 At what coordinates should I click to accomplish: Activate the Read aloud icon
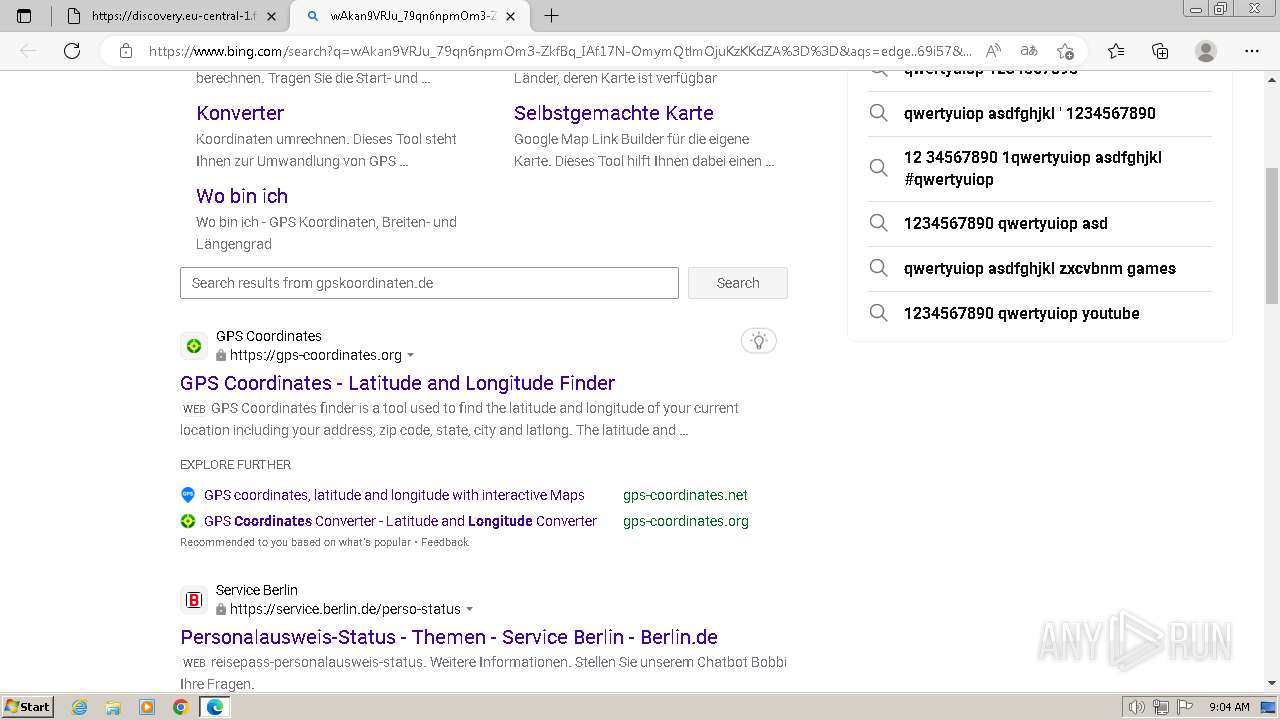pos(993,51)
